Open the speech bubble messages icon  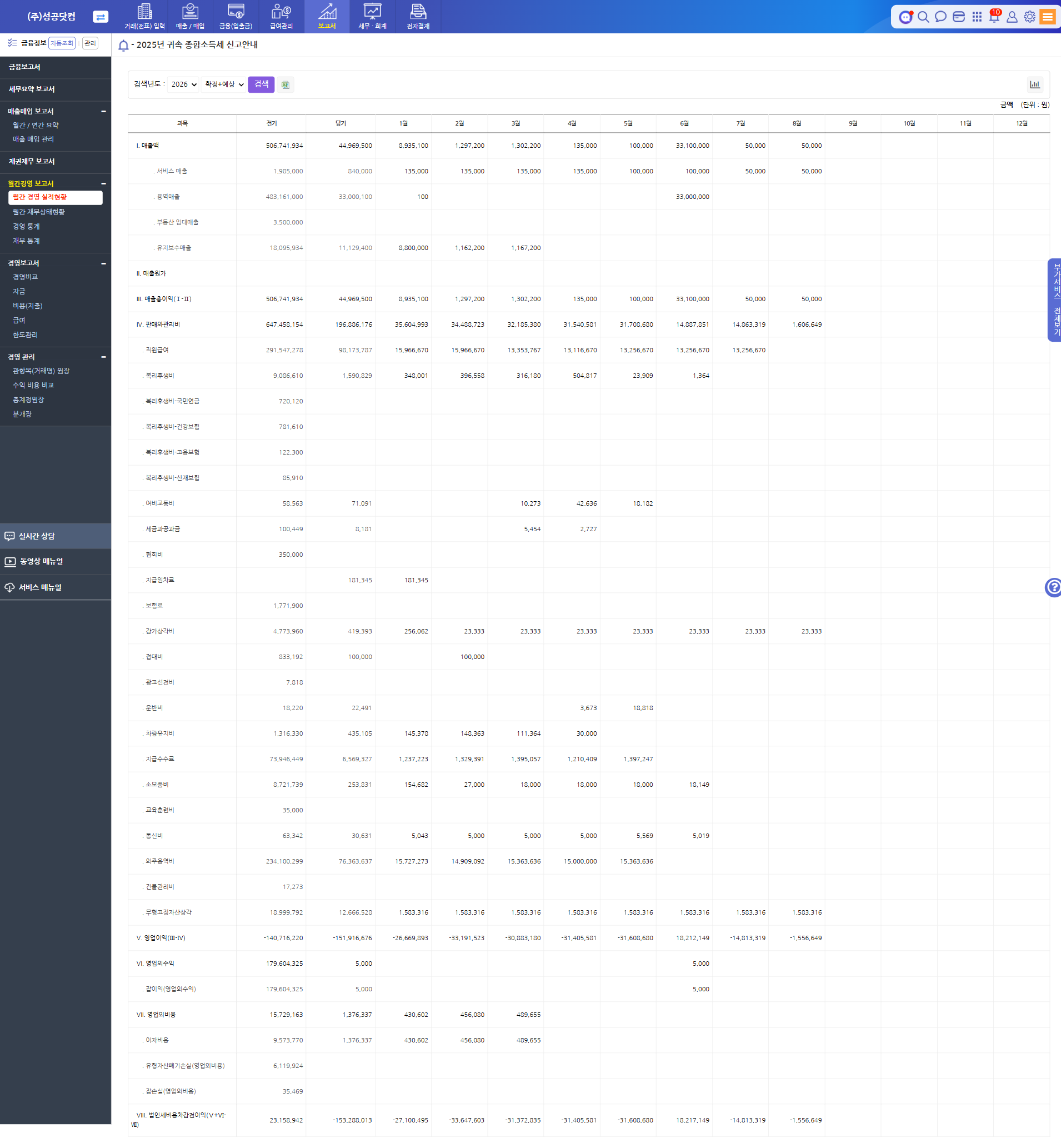click(x=940, y=17)
